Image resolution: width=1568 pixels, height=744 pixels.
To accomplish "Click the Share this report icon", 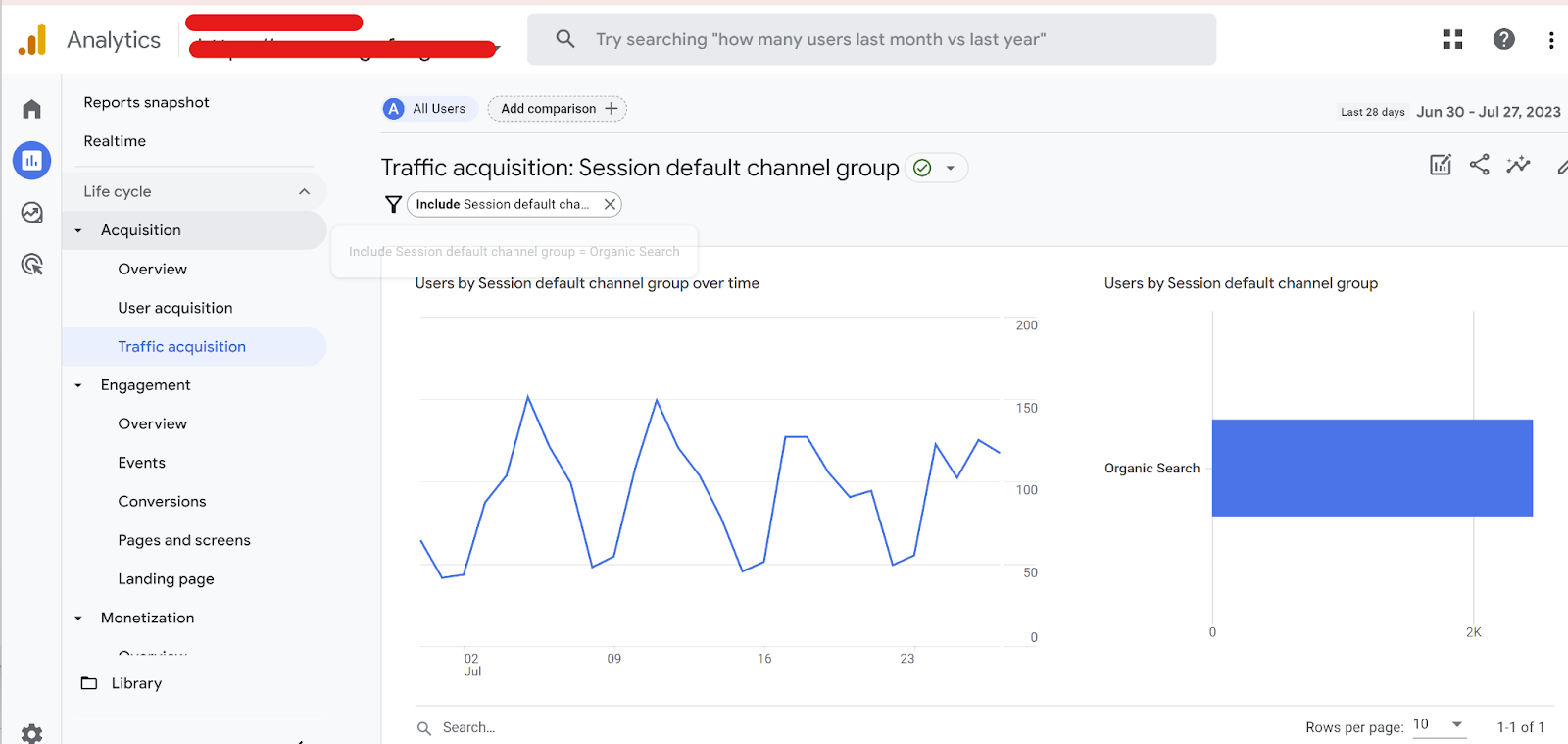I will [x=1479, y=165].
